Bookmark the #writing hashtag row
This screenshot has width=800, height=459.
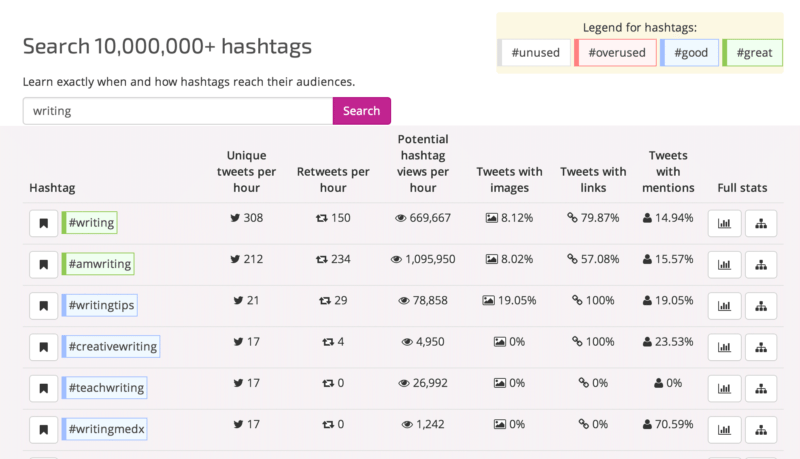point(43,223)
